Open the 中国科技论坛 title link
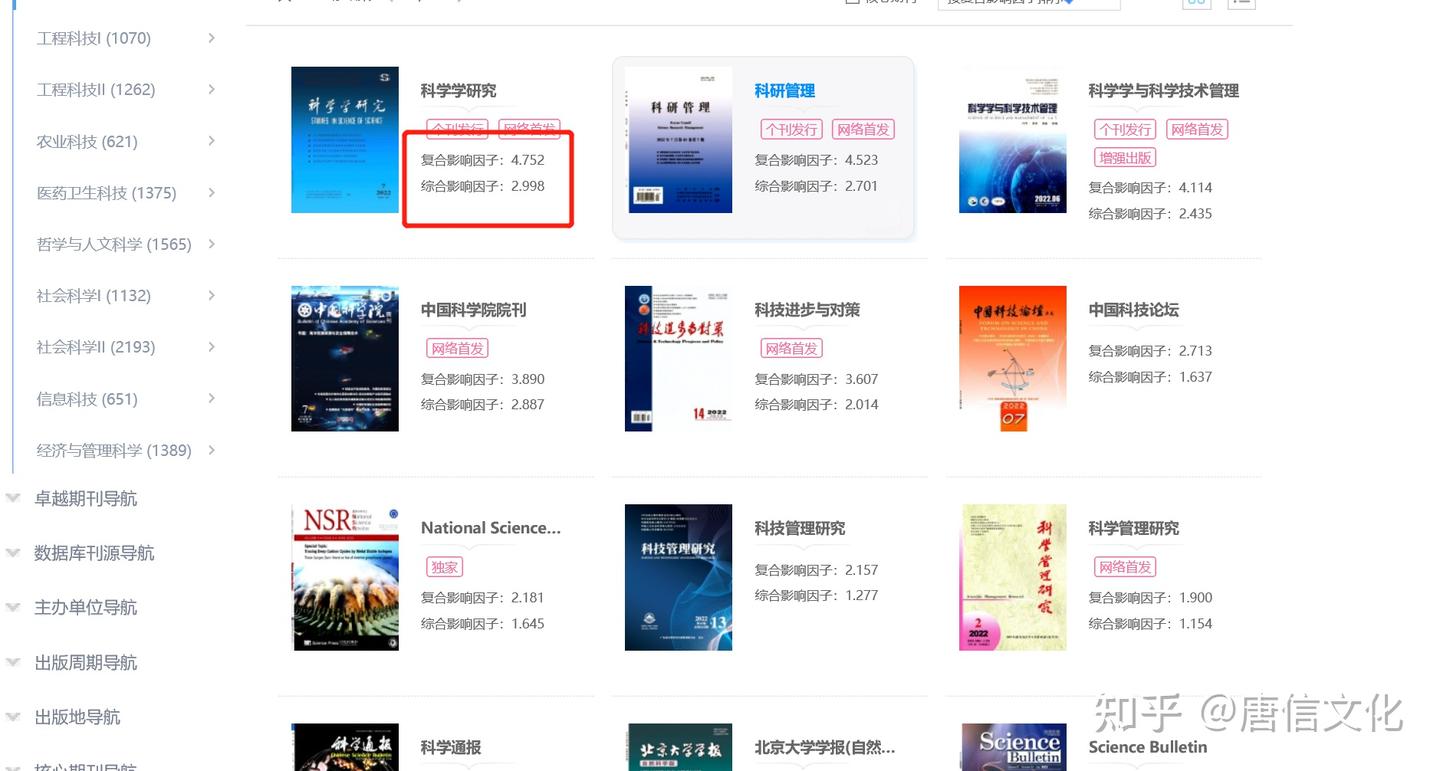 point(1134,310)
